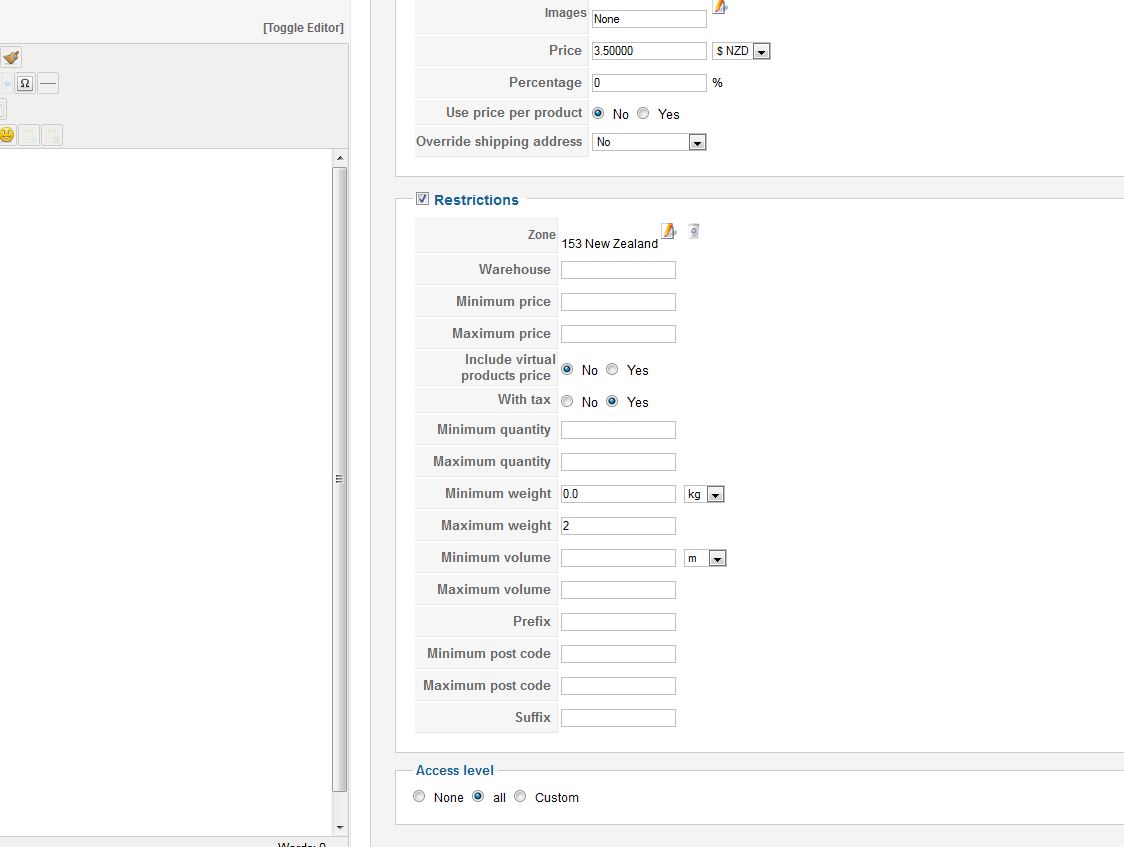Screen dimensions: 1124x847
Task: Click the Maximum quantity field
Action: (x=618, y=461)
